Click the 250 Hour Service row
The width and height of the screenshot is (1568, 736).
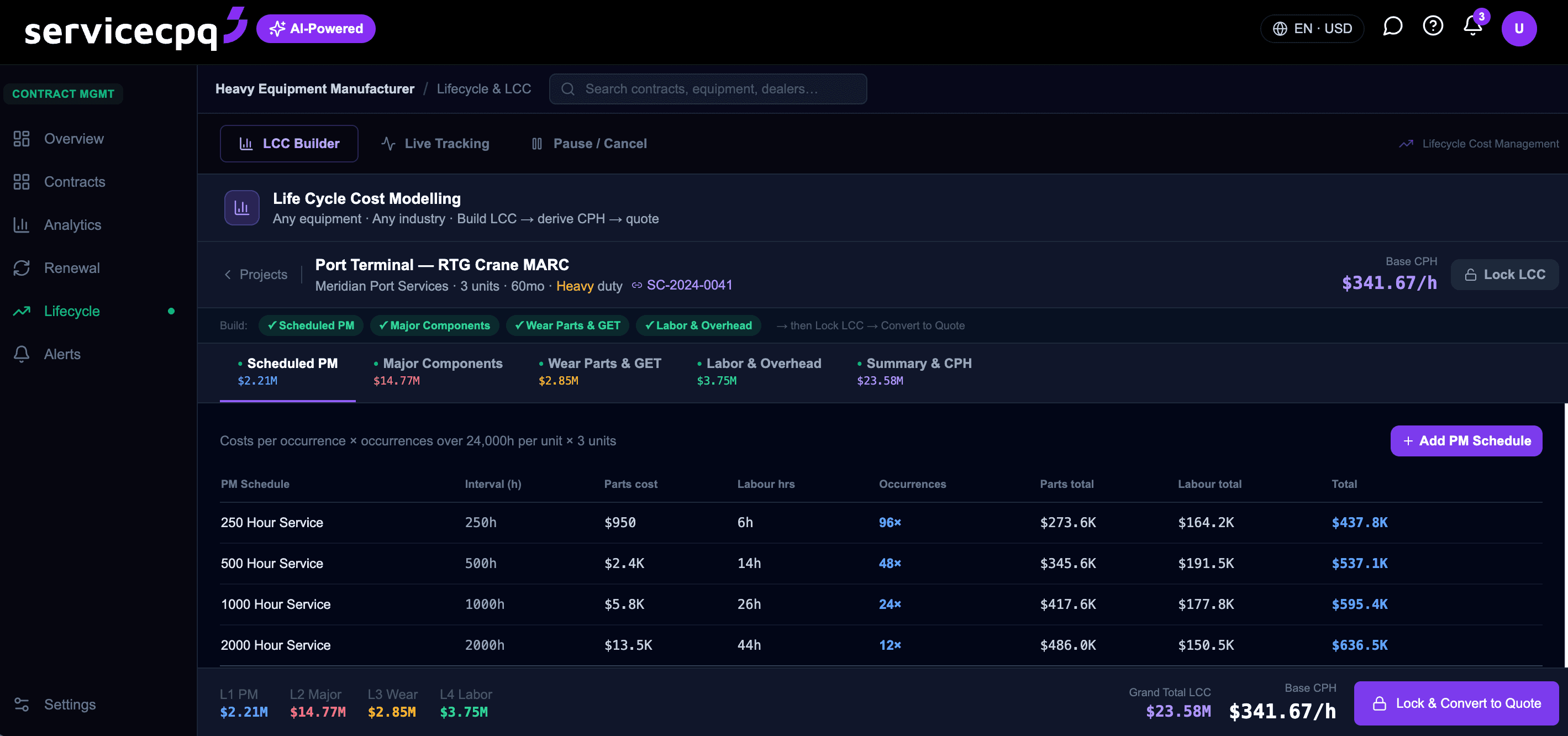(881, 522)
